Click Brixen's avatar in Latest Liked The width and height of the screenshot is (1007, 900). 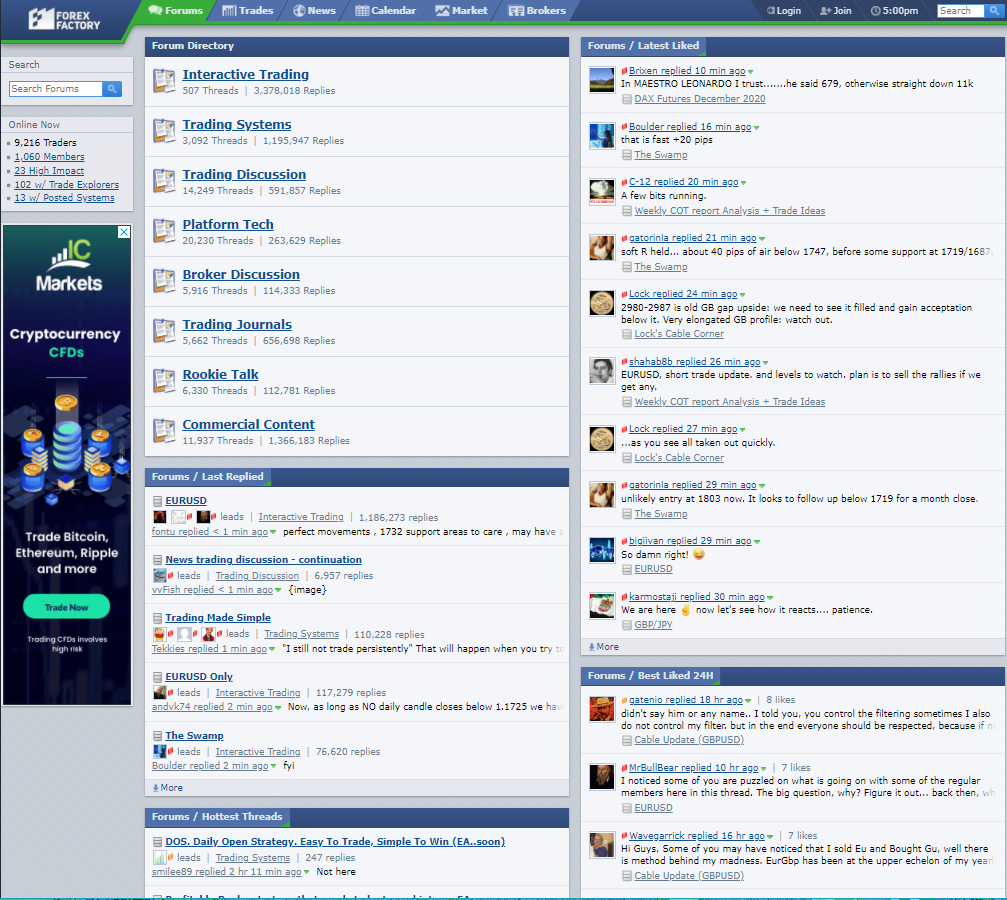pyautogui.click(x=602, y=80)
